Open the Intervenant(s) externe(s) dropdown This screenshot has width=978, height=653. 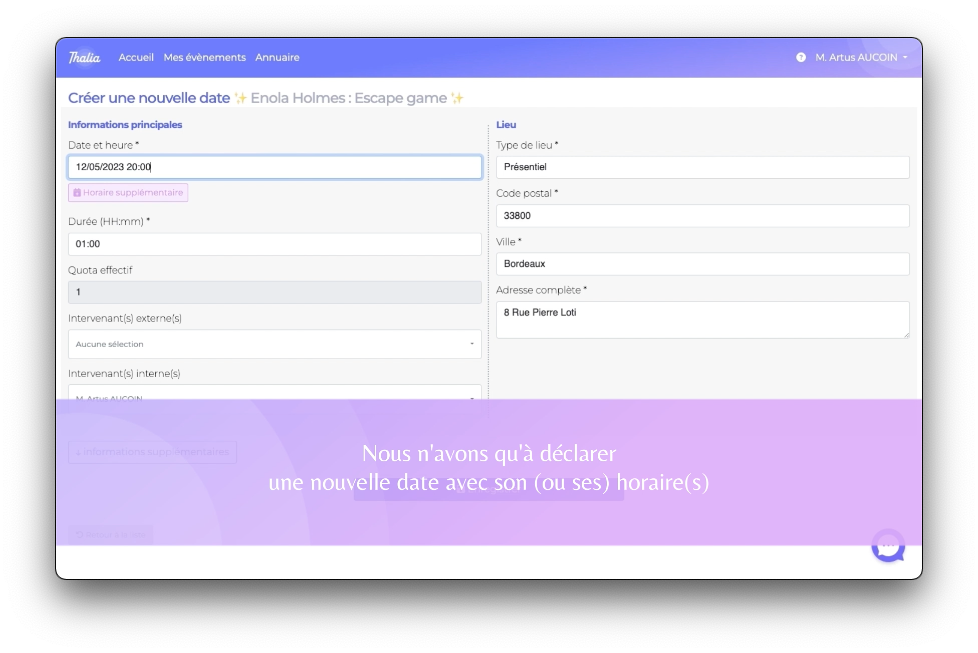point(274,344)
